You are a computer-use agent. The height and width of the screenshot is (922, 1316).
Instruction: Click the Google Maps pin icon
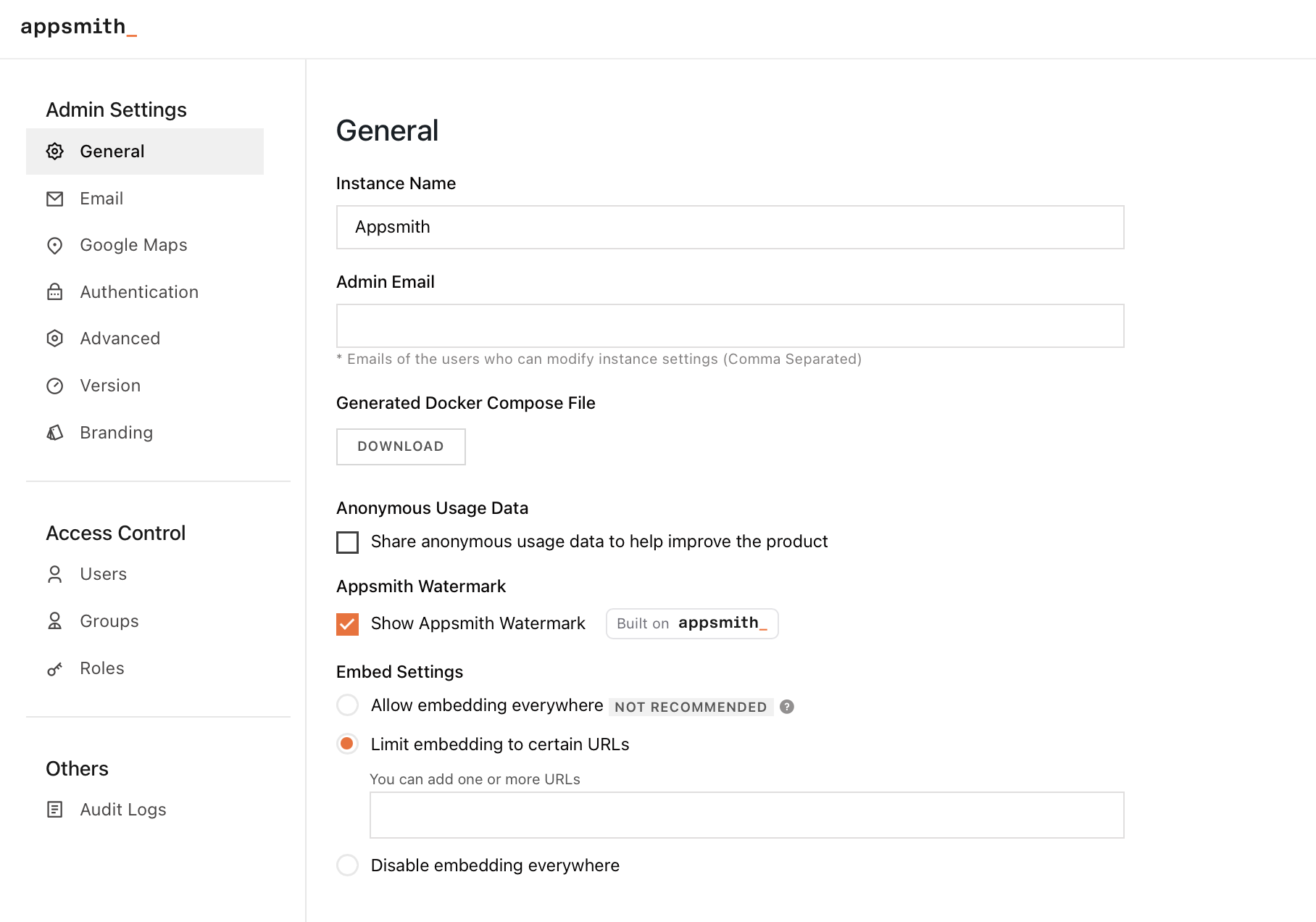(55, 246)
